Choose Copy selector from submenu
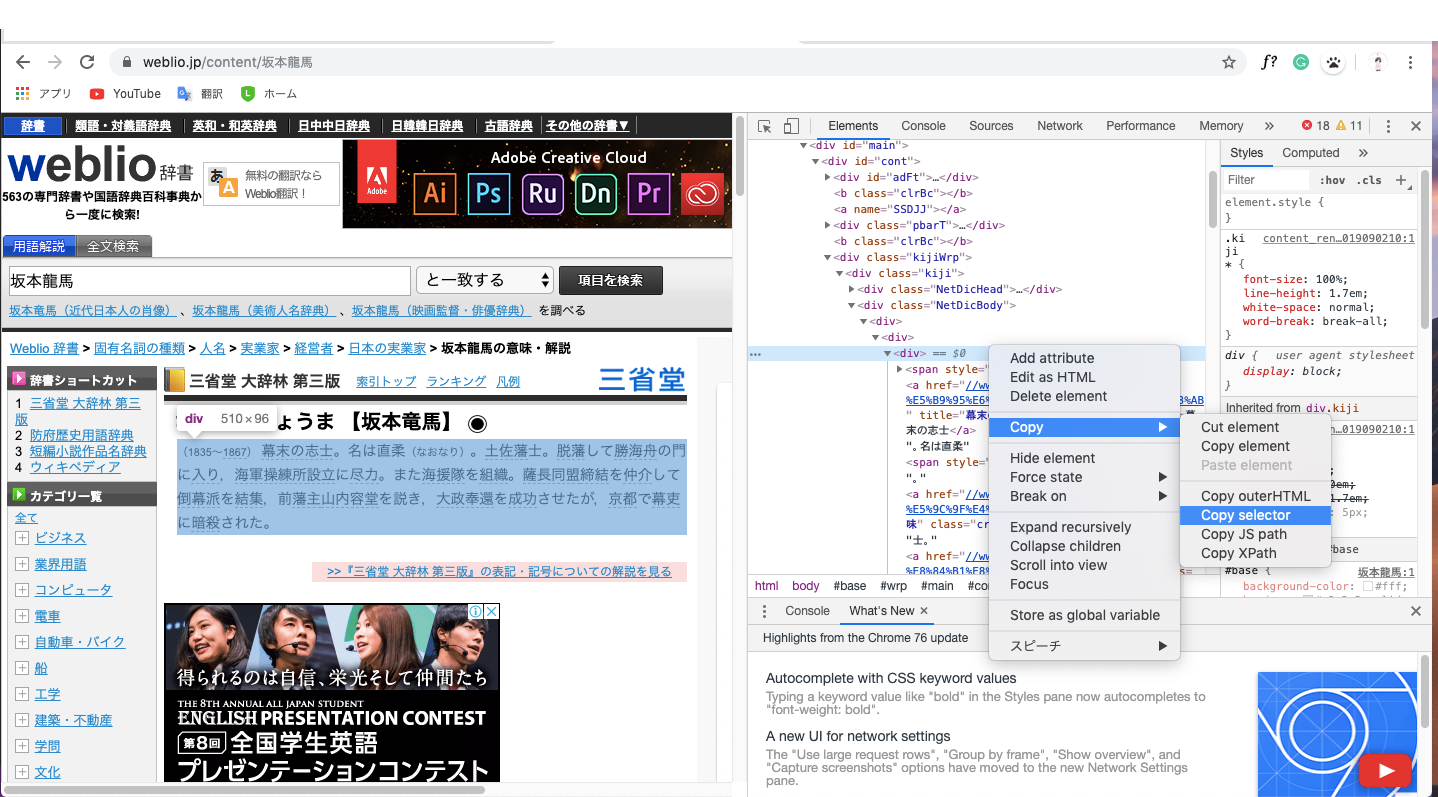The image size is (1438, 797). point(1255,515)
